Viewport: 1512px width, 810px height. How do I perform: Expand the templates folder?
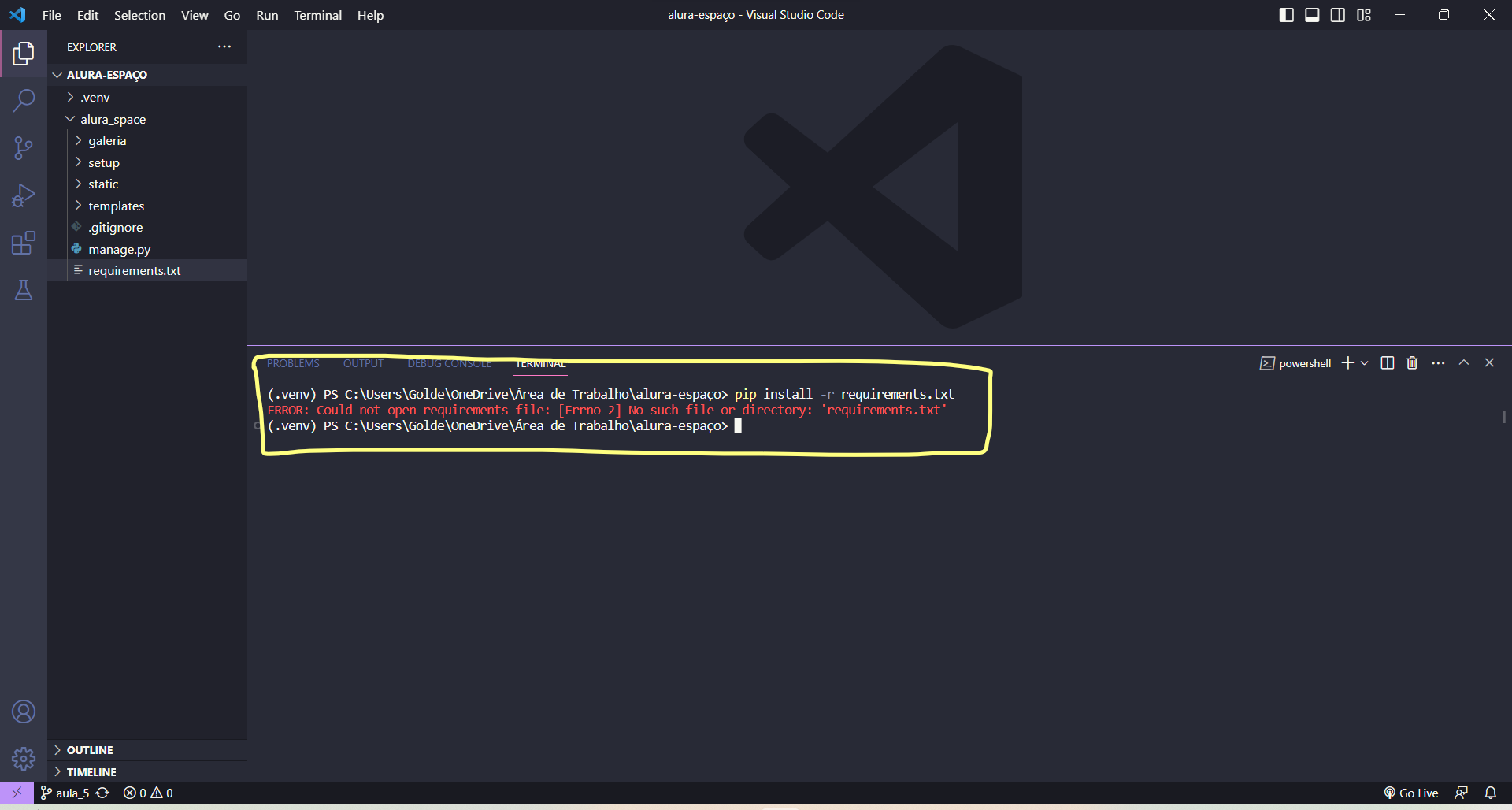(147, 206)
